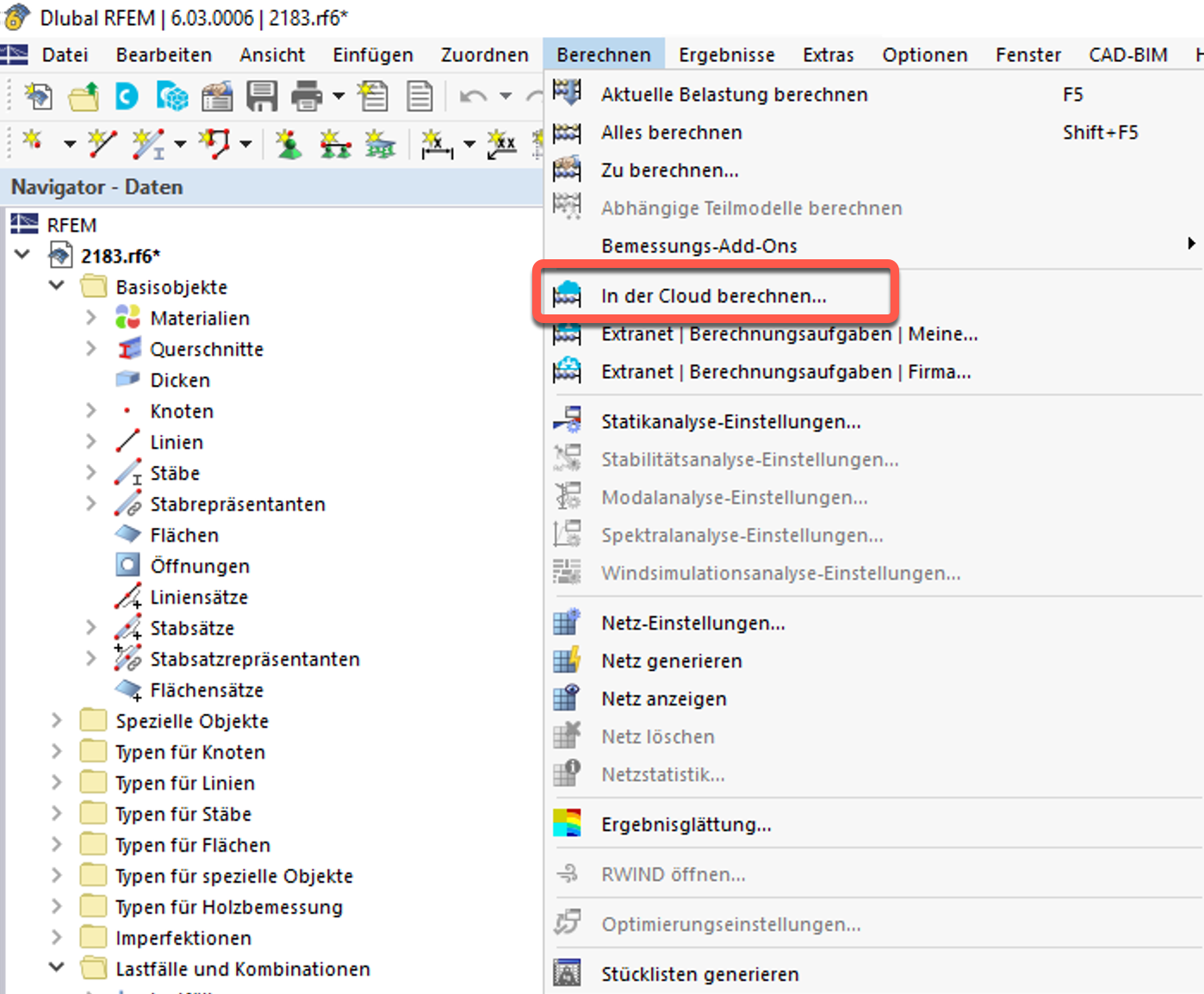Viewport: 1204px width, 994px height.
Task: Open the New Surface tool dropdown arrow
Action: [245, 144]
